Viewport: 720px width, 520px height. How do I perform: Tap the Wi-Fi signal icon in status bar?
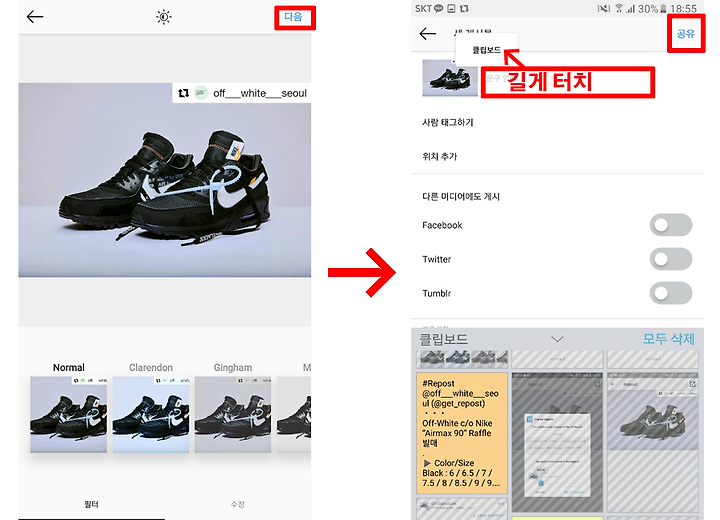619,8
